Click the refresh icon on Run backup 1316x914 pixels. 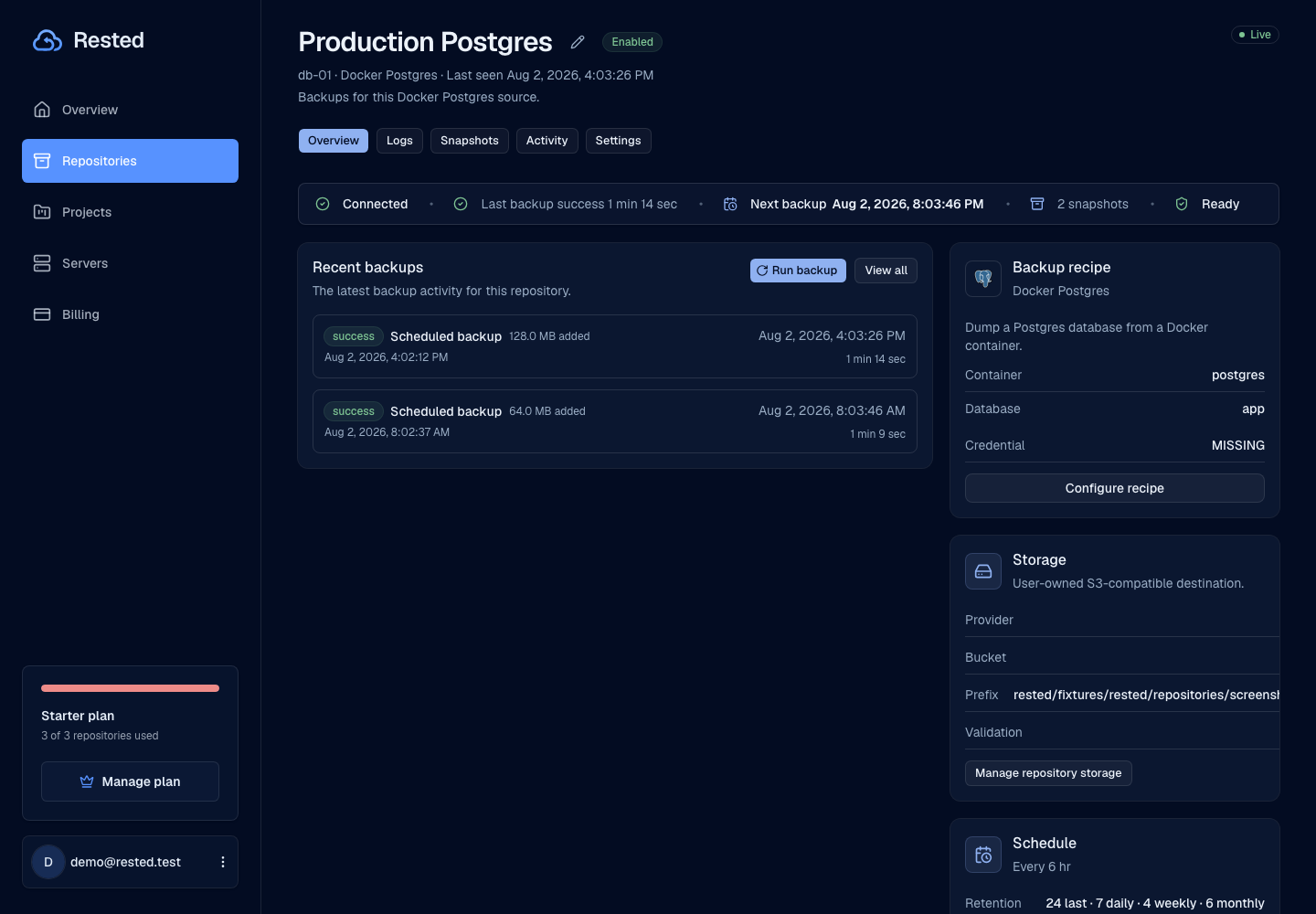(x=762, y=271)
